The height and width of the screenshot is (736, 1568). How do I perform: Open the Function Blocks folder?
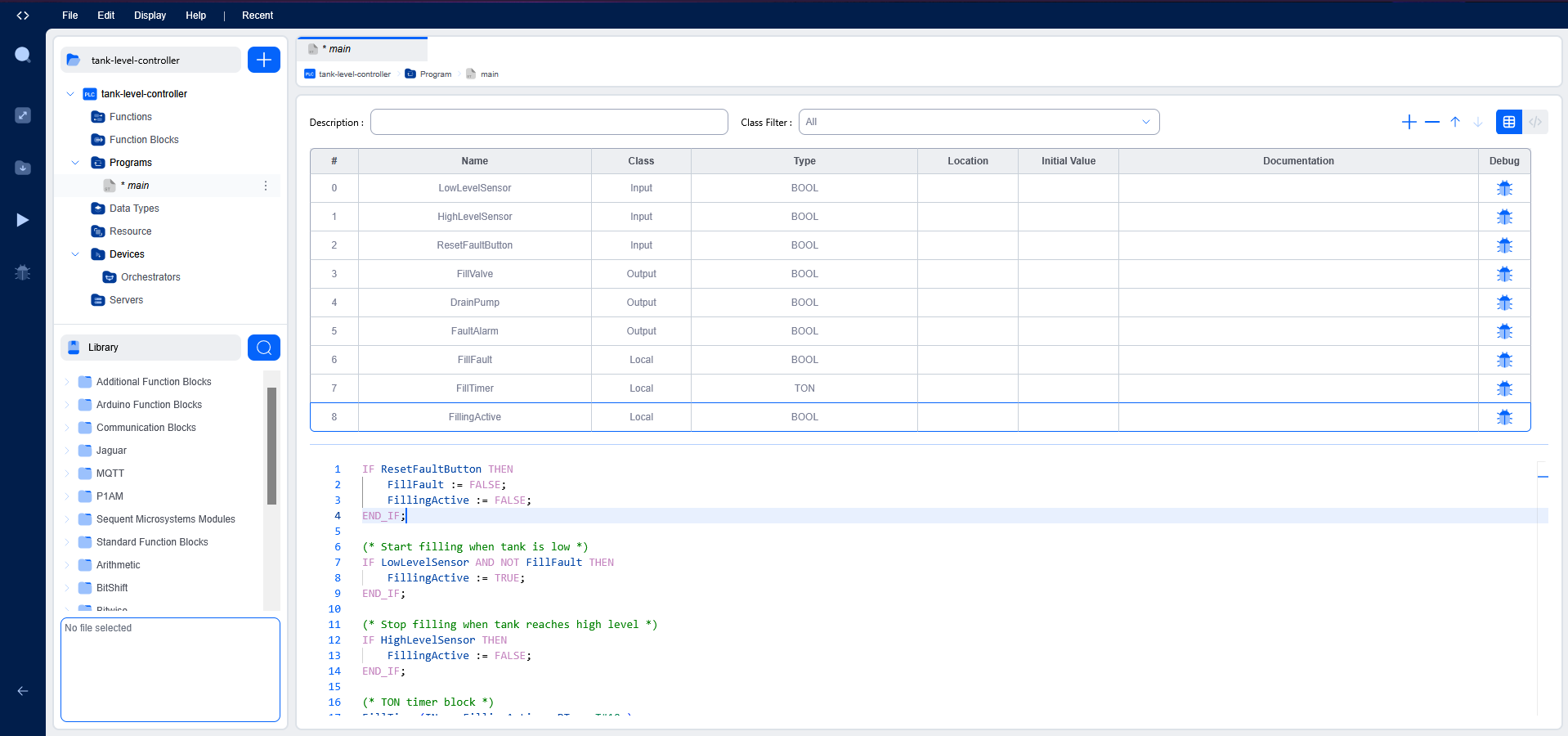pyautogui.click(x=144, y=140)
